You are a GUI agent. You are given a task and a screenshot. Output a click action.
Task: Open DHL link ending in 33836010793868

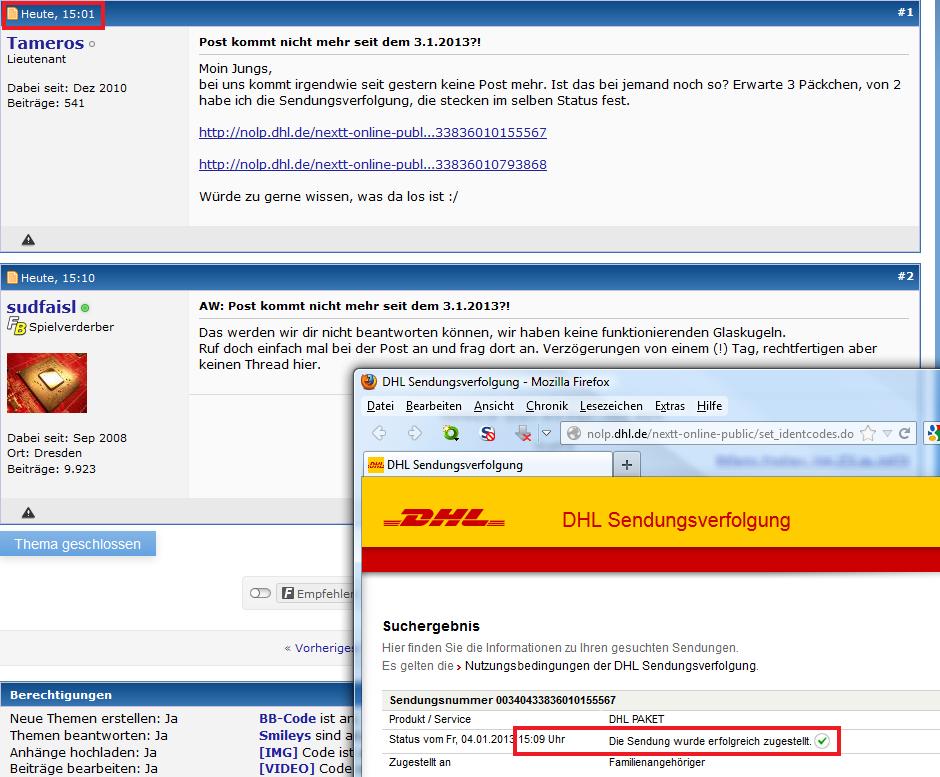point(372,164)
